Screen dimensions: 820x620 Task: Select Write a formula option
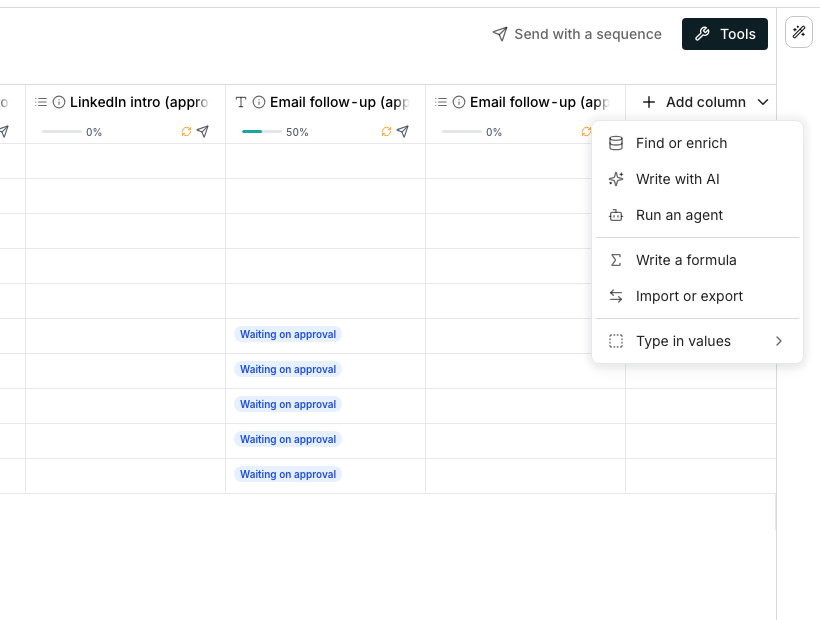tap(697, 260)
